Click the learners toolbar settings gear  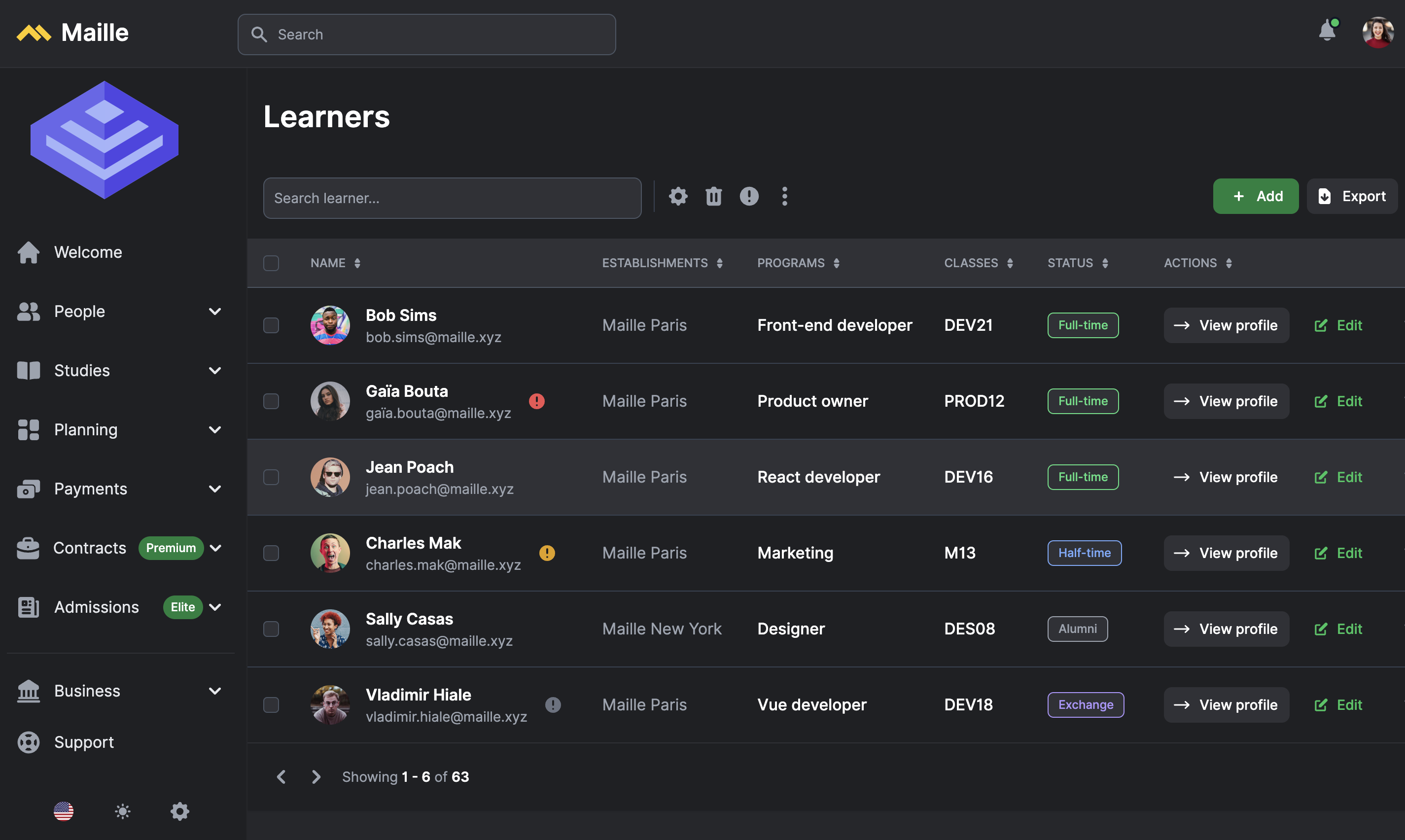[x=678, y=196]
